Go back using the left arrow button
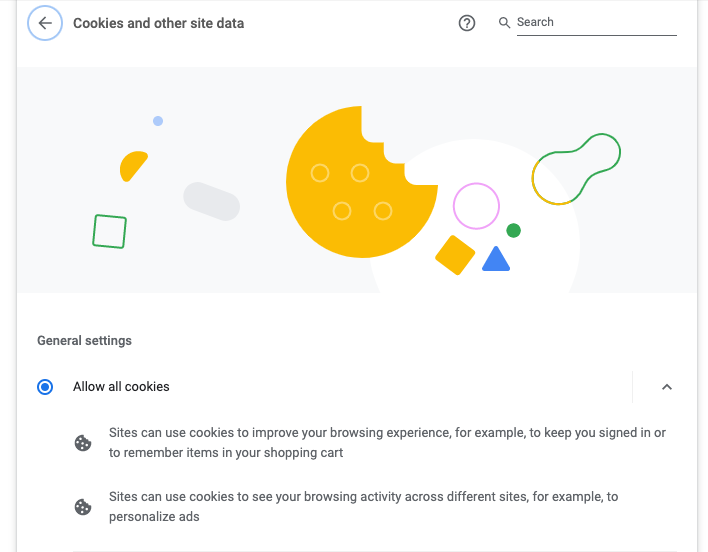This screenshot has width=708, height=552. [45, 23]
